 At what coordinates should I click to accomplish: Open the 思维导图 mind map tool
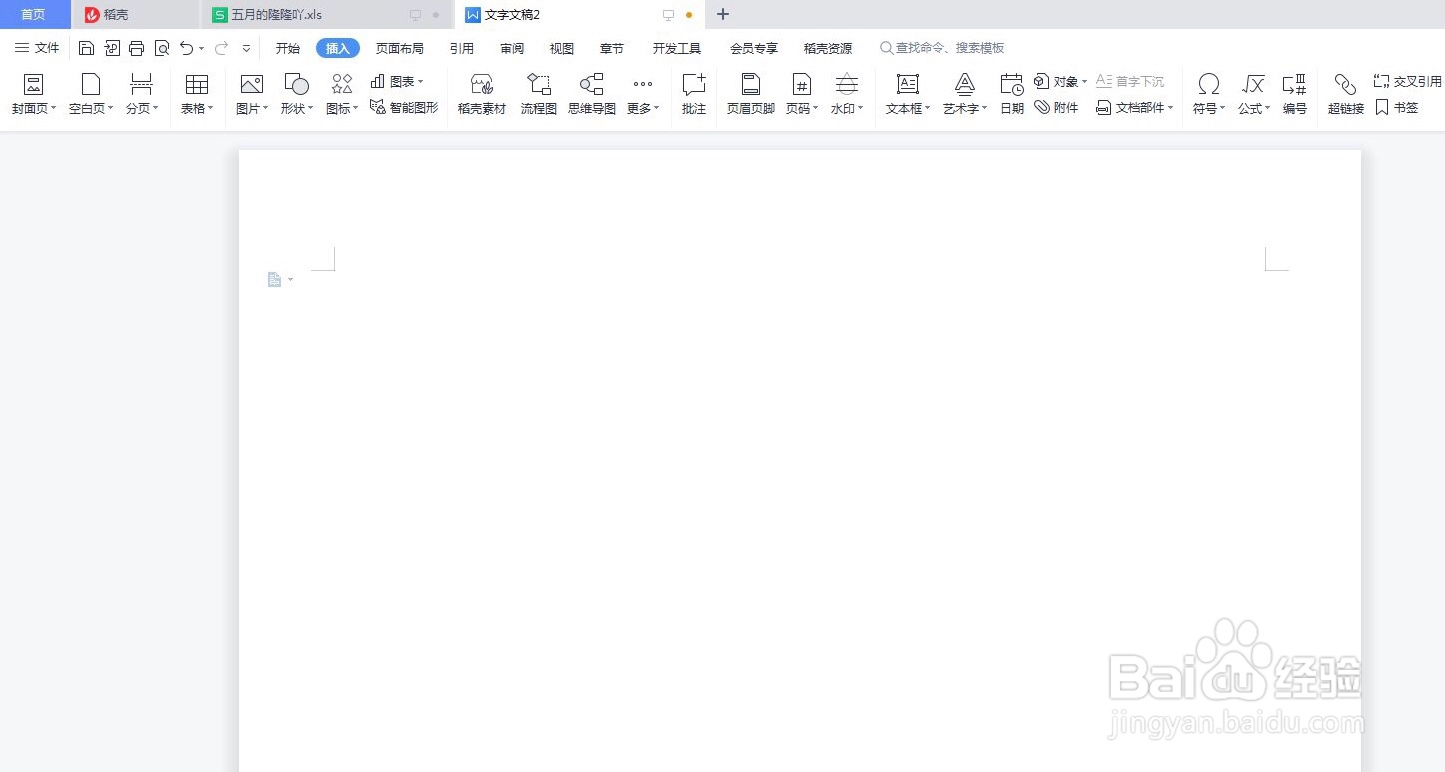tap(591, 93)
